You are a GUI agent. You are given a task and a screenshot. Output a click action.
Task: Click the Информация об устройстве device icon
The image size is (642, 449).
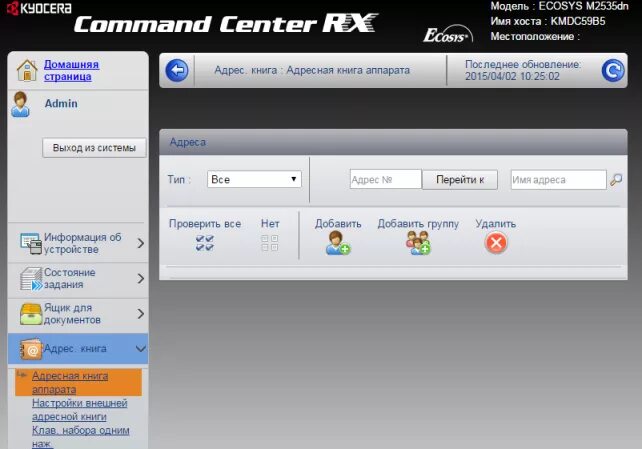coord(31,243)
